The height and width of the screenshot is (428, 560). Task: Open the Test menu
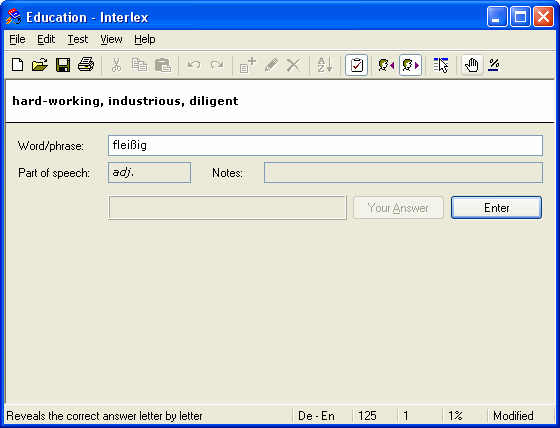tap(78, 39)
